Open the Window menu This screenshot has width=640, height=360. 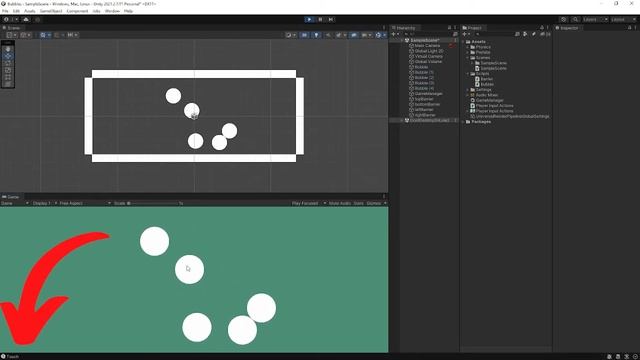click(112, 11)
